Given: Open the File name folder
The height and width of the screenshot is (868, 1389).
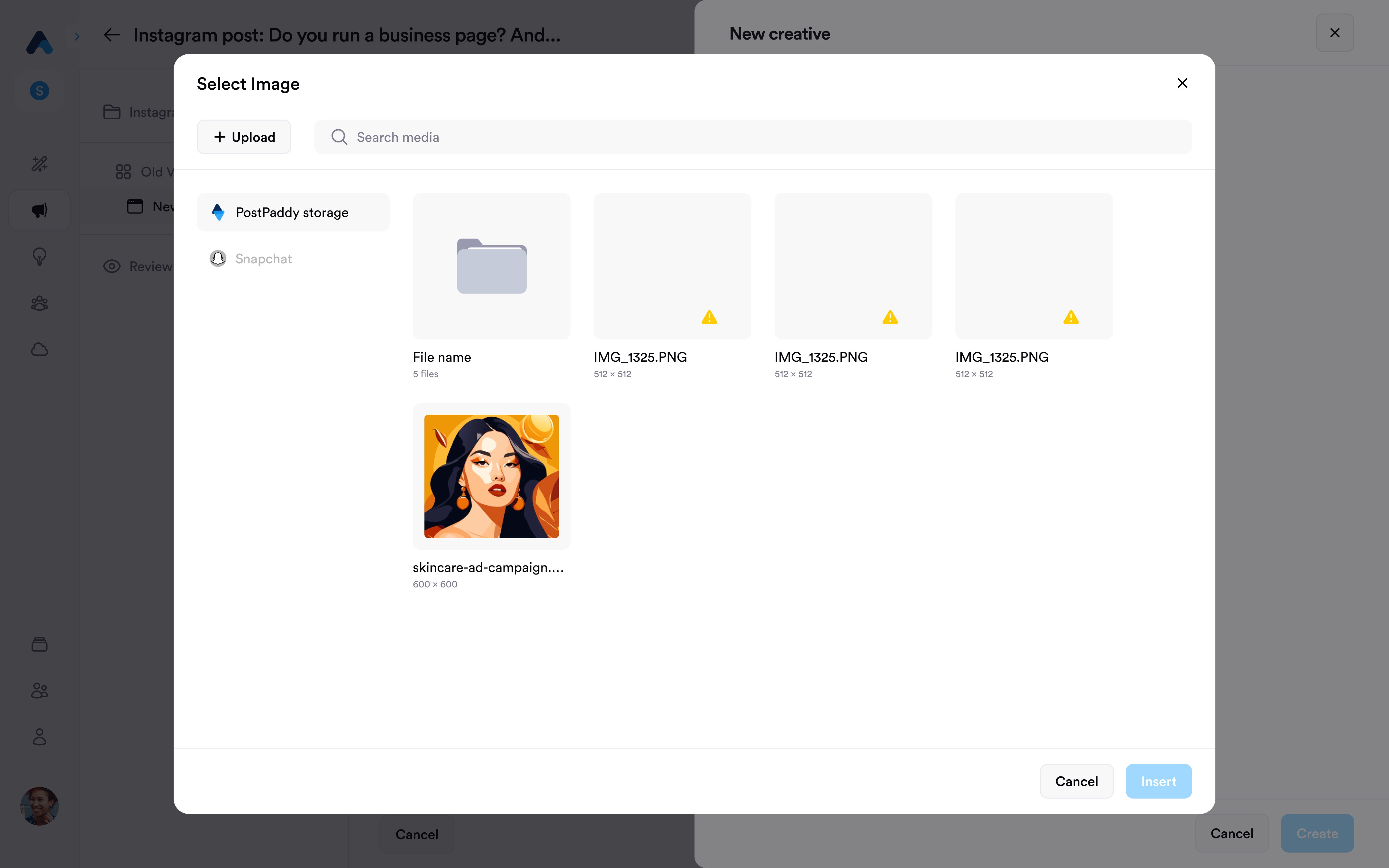Looking at the screenshot, I should coord(491,267).
